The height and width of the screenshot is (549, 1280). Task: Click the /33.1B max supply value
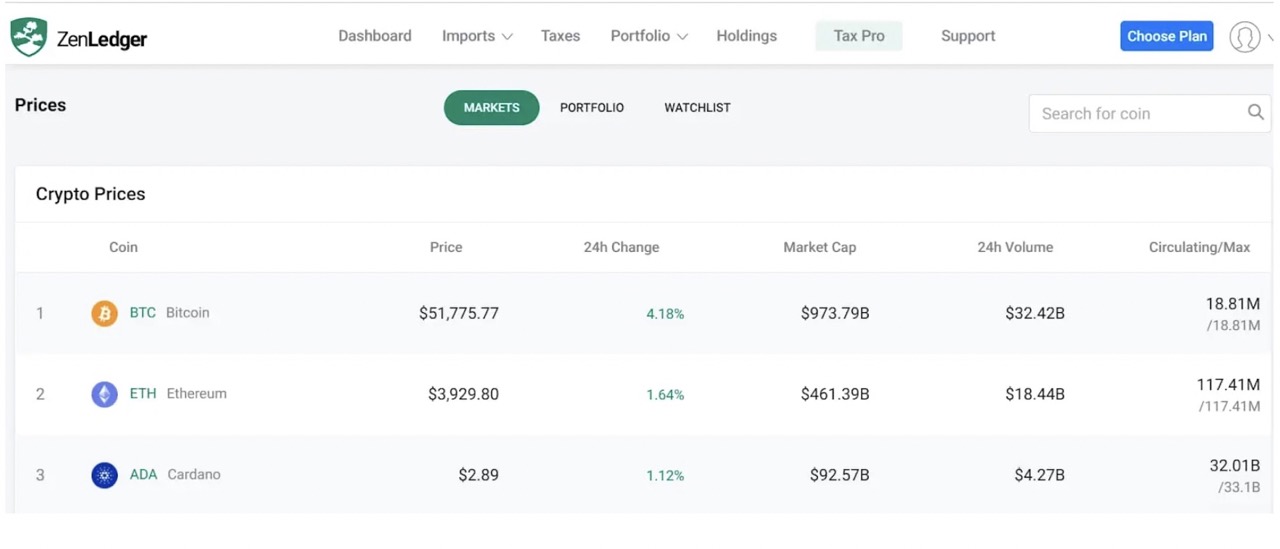1239,488
